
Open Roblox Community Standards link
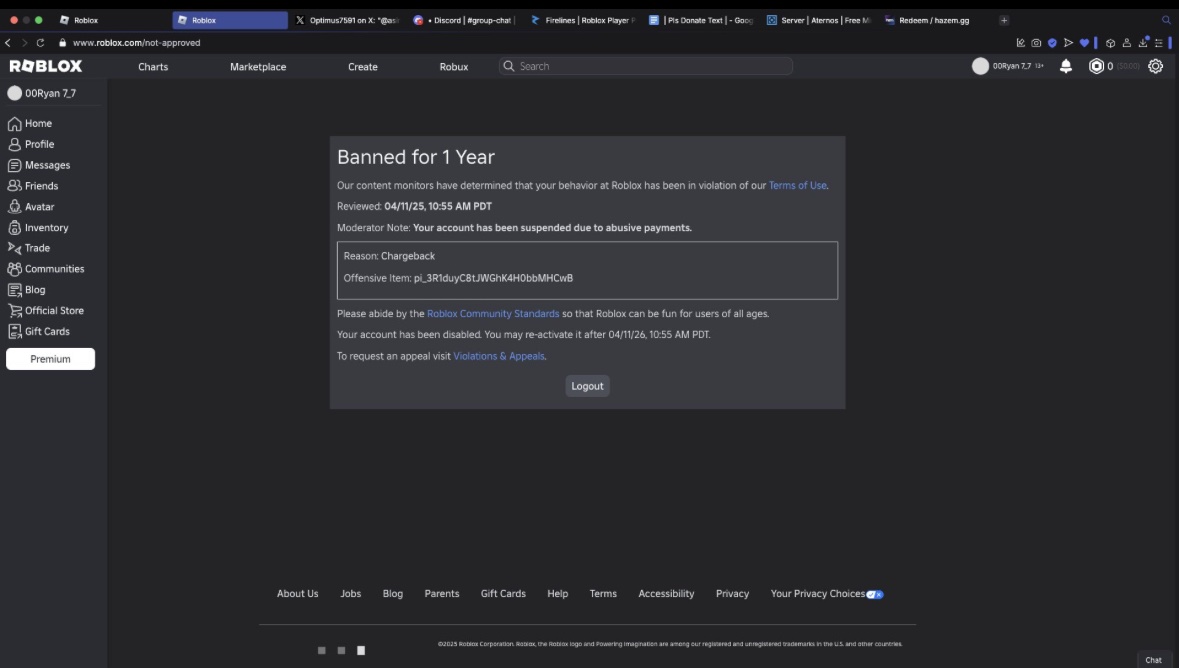click(x=493, y=314)
